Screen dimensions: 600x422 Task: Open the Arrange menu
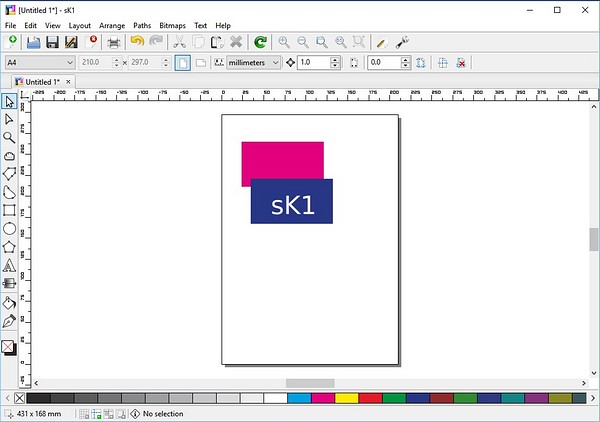(112, 26)
